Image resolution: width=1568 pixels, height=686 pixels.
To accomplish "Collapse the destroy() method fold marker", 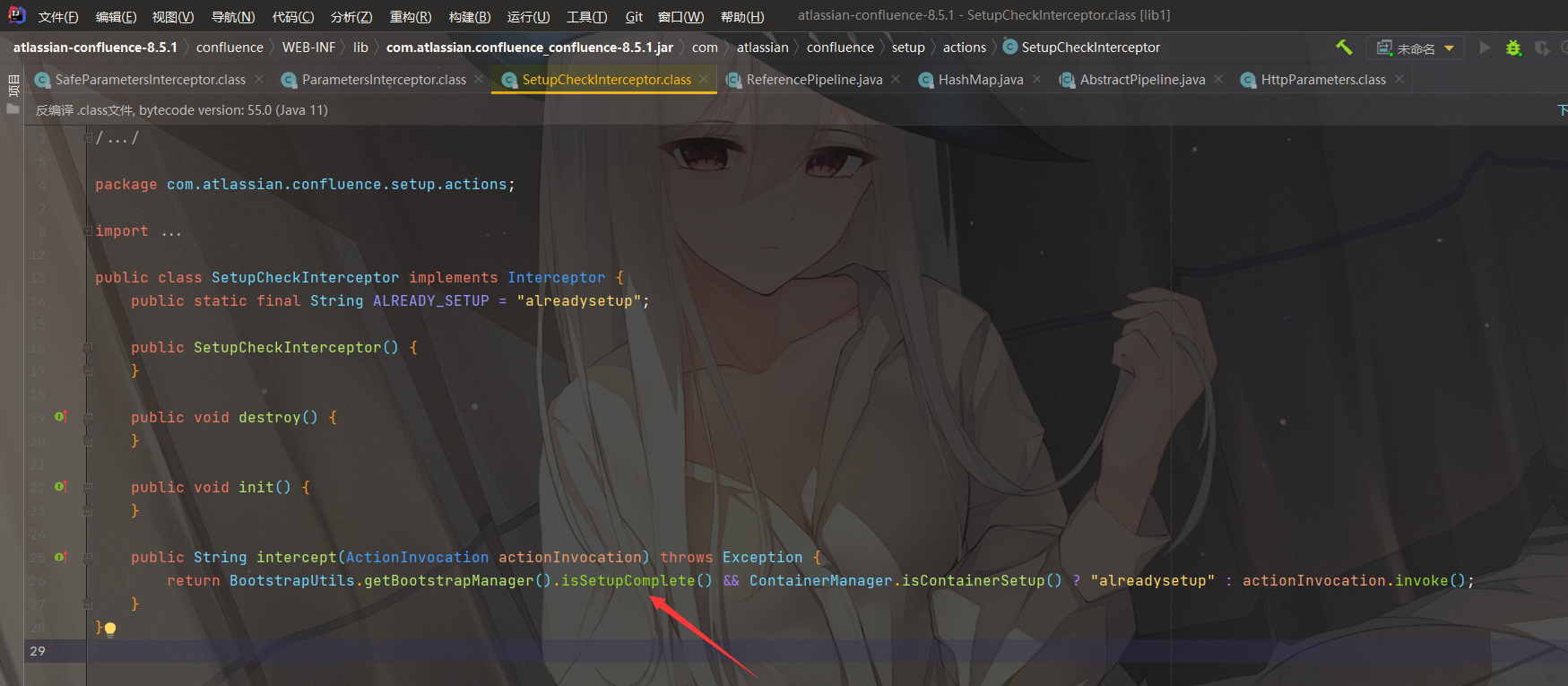I will (x=87, y=417).
